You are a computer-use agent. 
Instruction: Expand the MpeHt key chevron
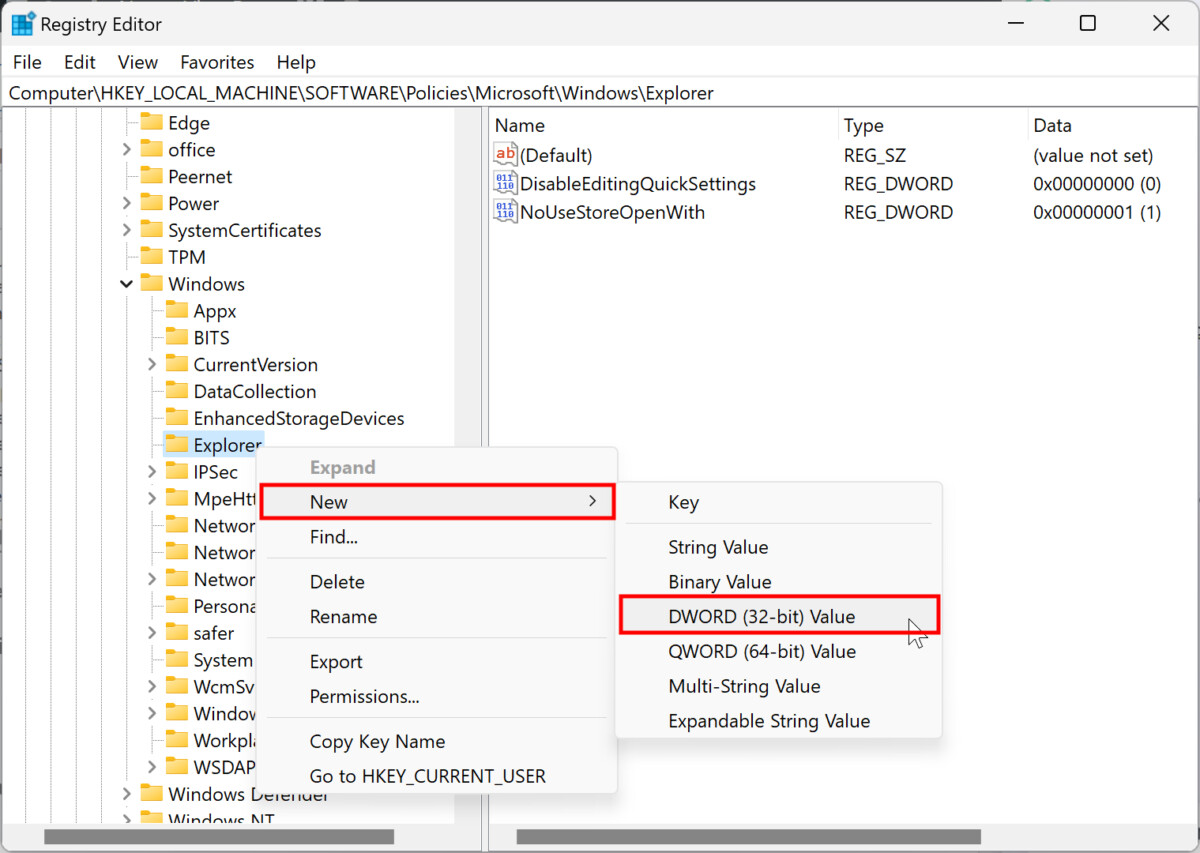pos(152,498)
